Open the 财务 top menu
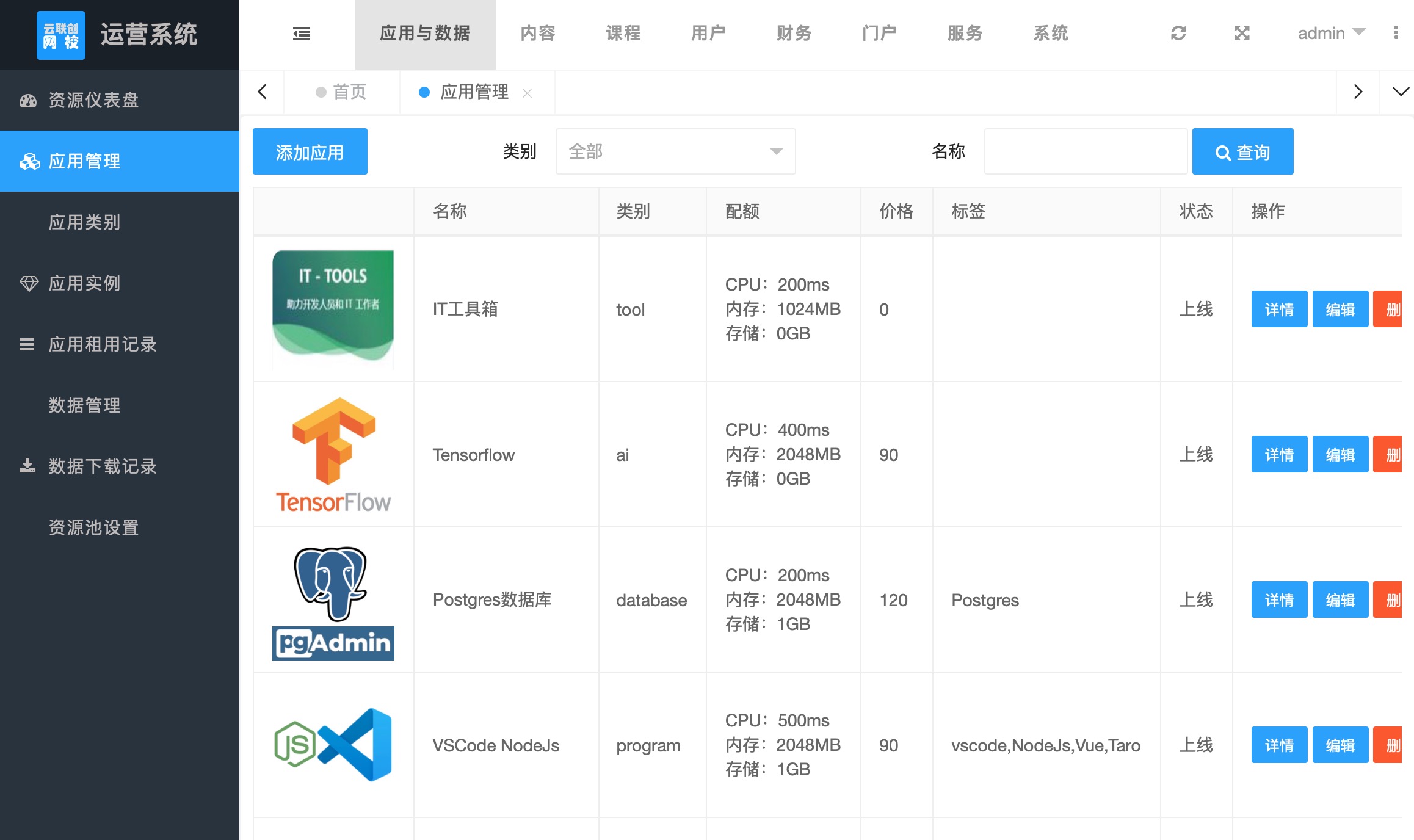 pyautogui.click(x=794, y=34)
